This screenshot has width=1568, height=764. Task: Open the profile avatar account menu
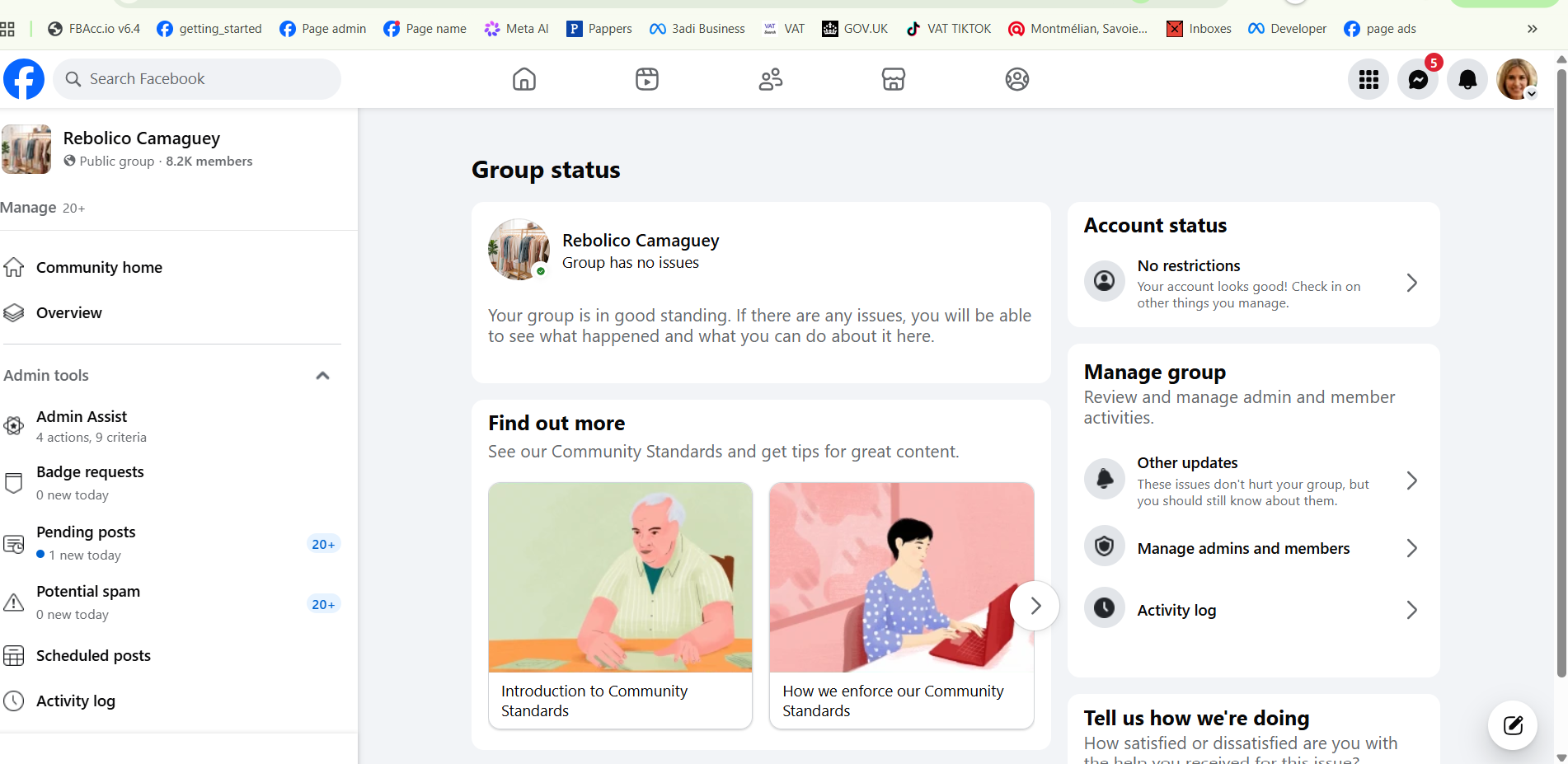coord(1517,79)
